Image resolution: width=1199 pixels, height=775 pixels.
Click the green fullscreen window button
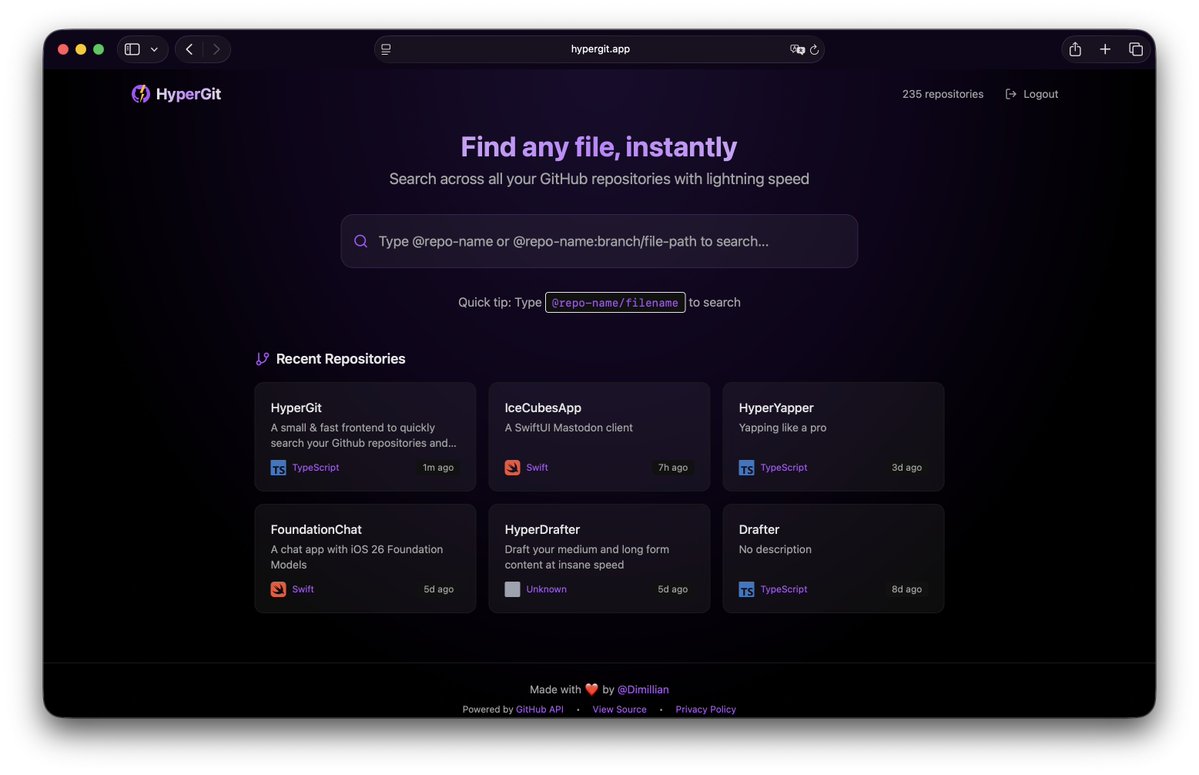coord(99,49)
